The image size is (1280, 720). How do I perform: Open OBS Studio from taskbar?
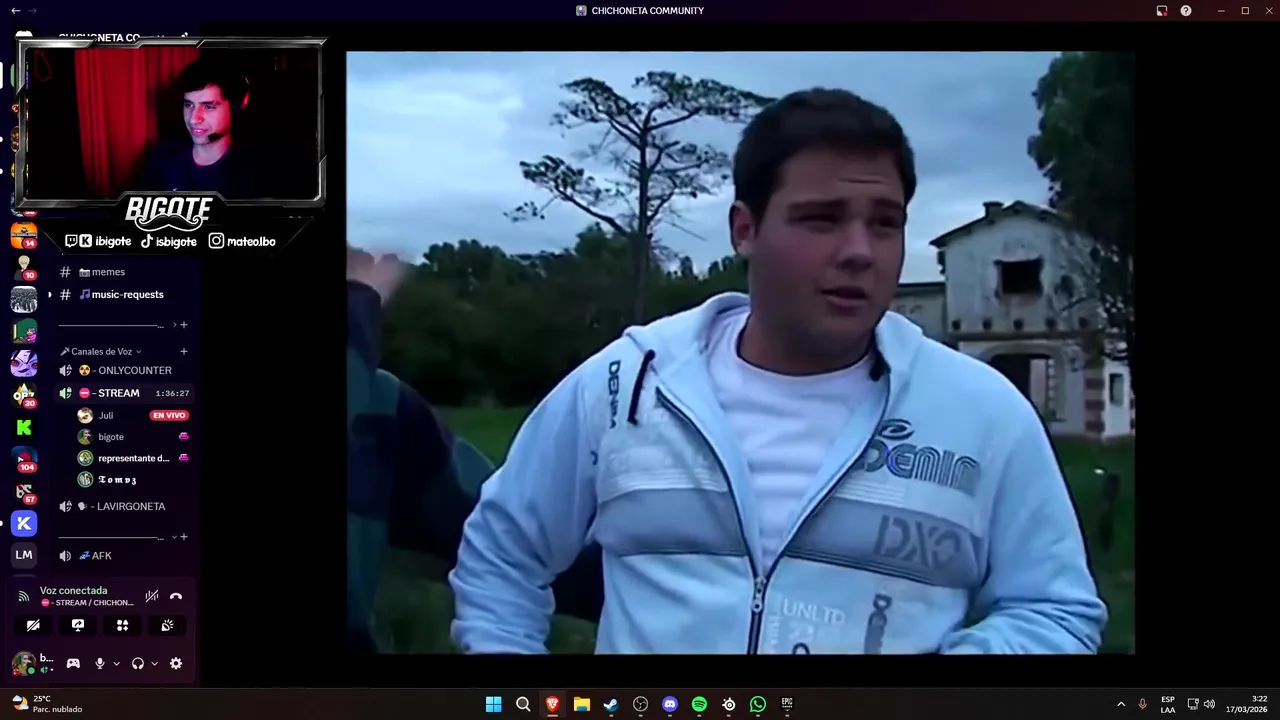pyautogui.click(x=641, y=704)
